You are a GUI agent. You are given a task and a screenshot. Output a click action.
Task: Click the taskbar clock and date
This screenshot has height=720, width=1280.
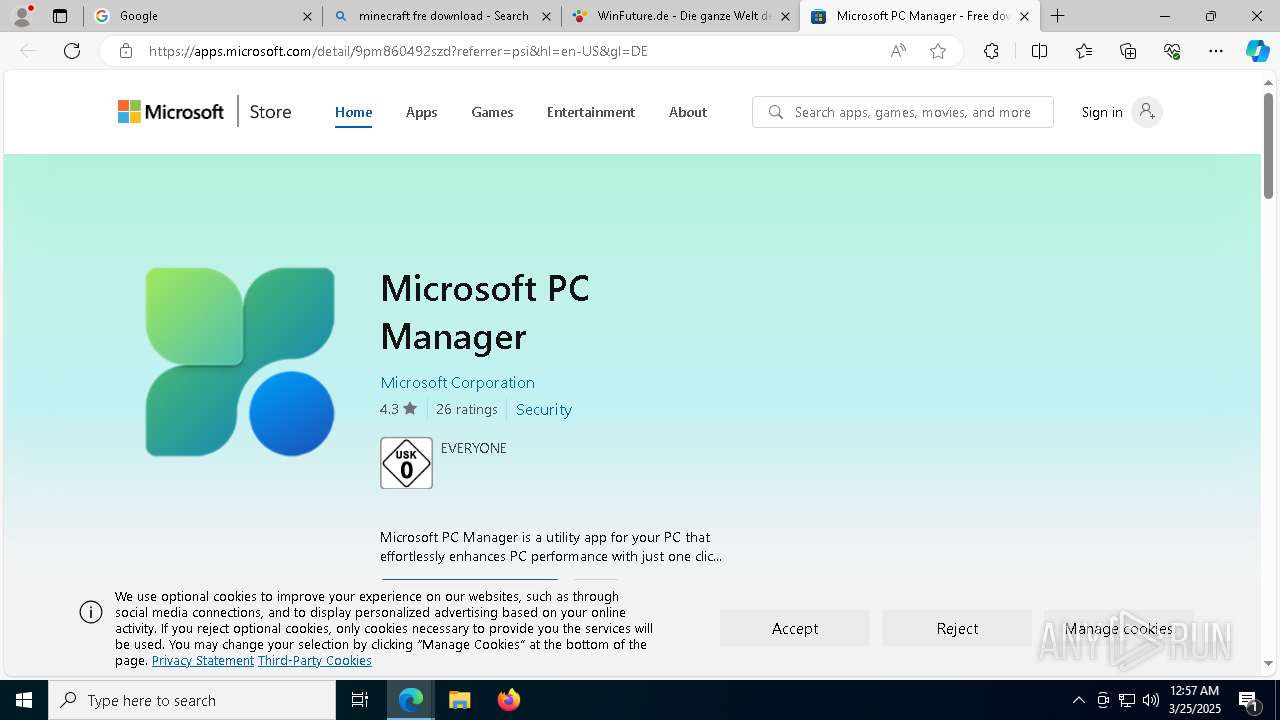[1195, 700]
